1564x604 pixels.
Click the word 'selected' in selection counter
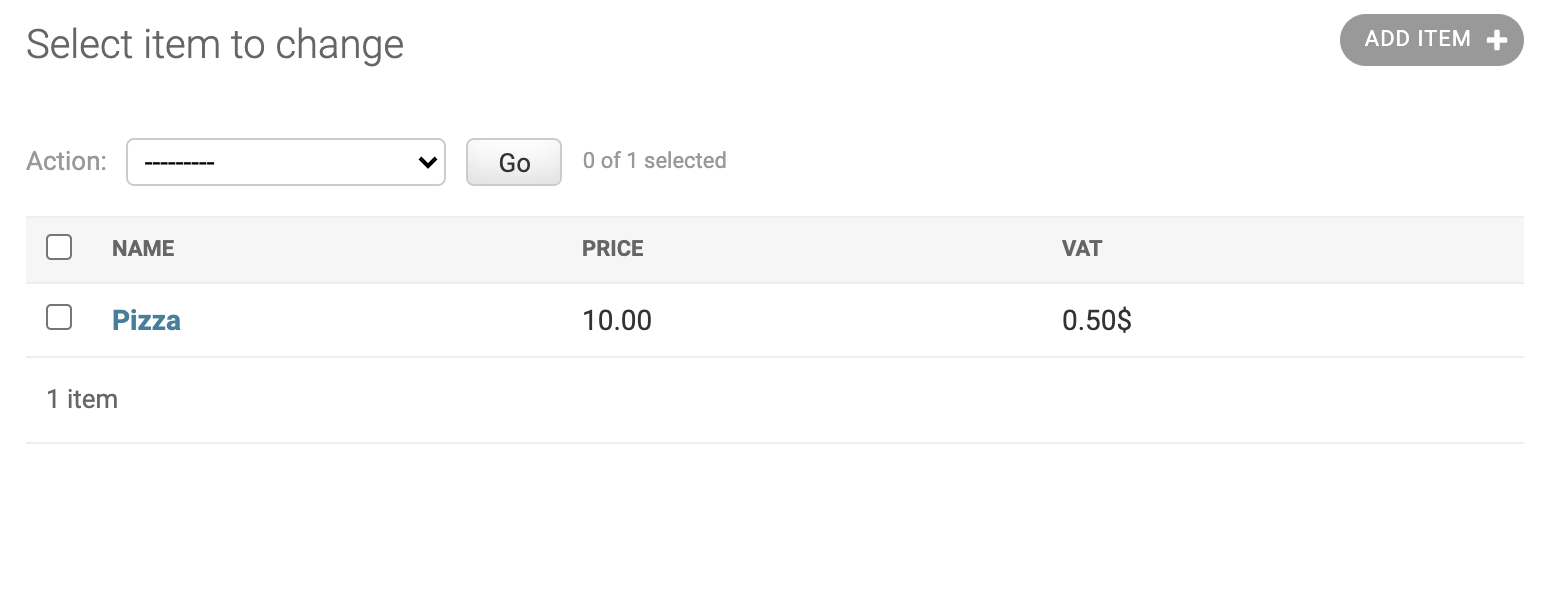[685, 160]
